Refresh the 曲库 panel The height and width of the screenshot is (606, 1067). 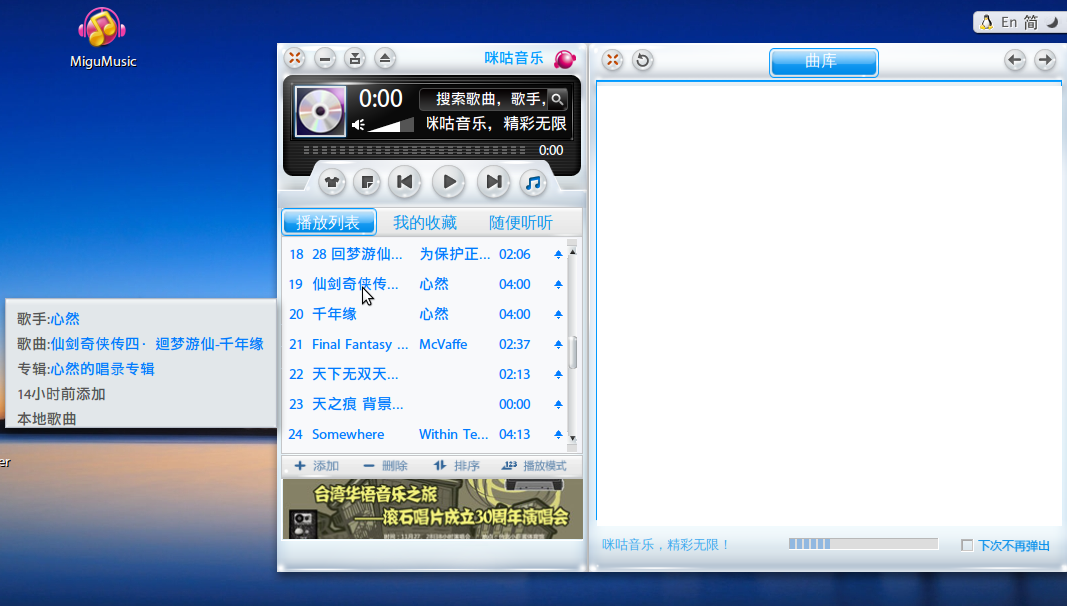[642, 60]
